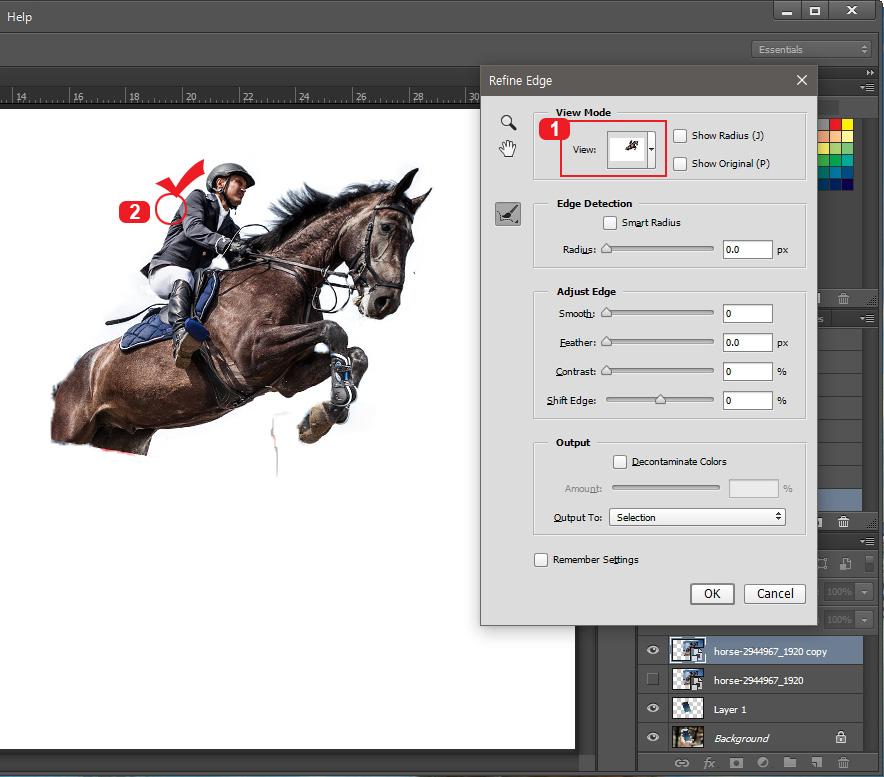Screen dimensions: 884x777
Task: Click trash icon above Layers panel
Action: (x=843, y=522)
